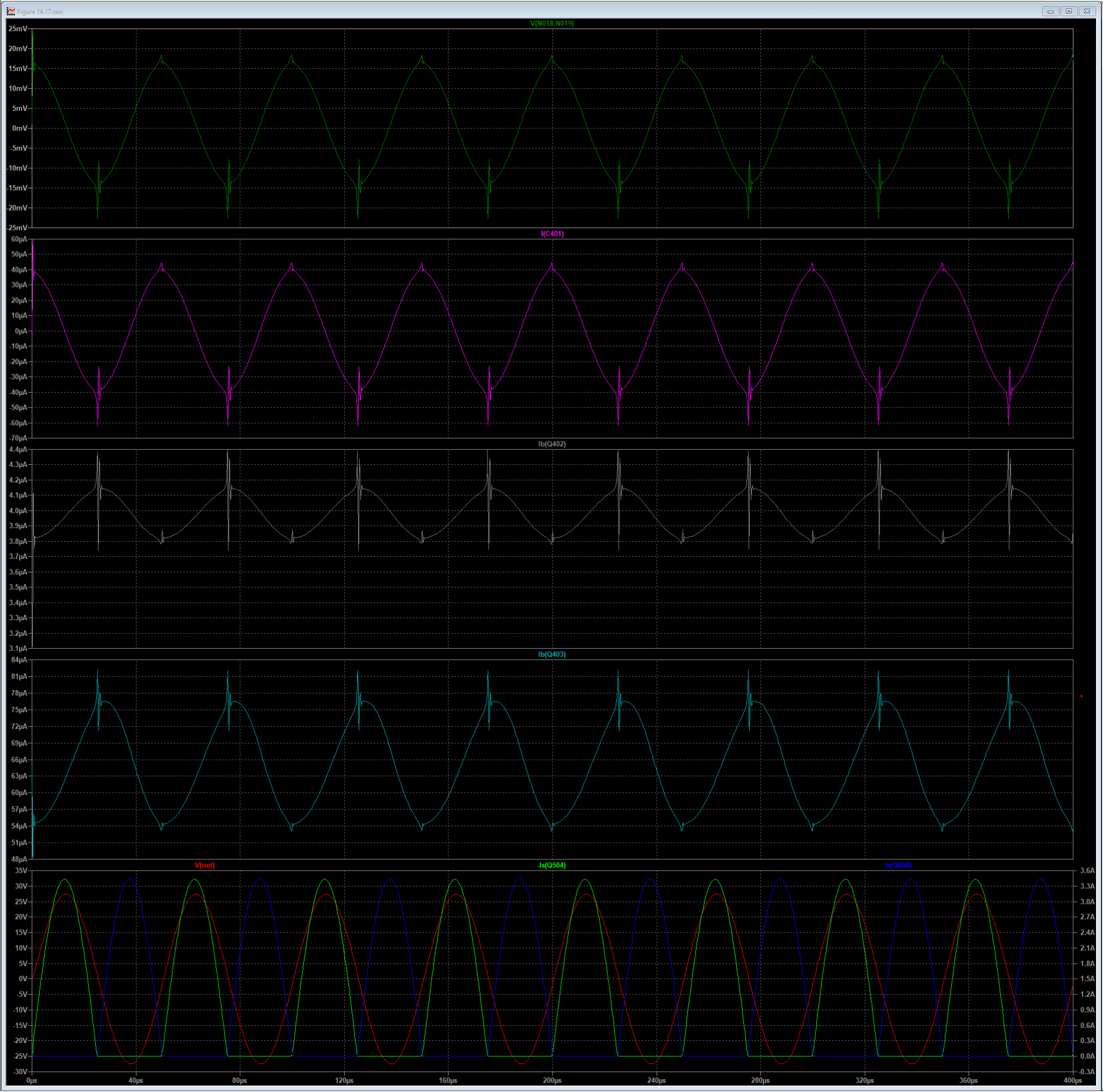1103x1092 pixels.
Task: Select the green -Is(Q504) trace label
Action: 552,865
